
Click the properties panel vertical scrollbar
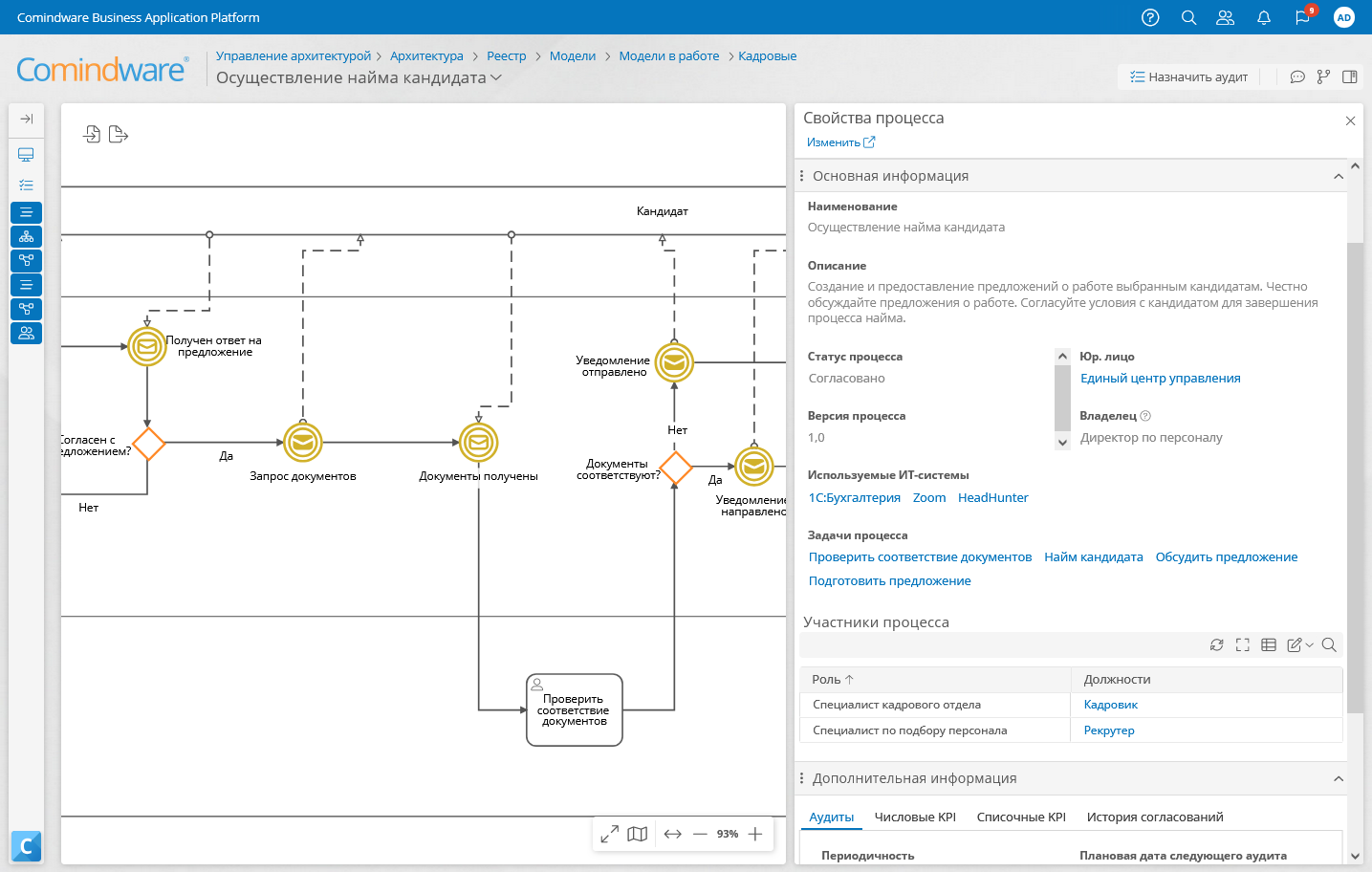click(1355, 478)
